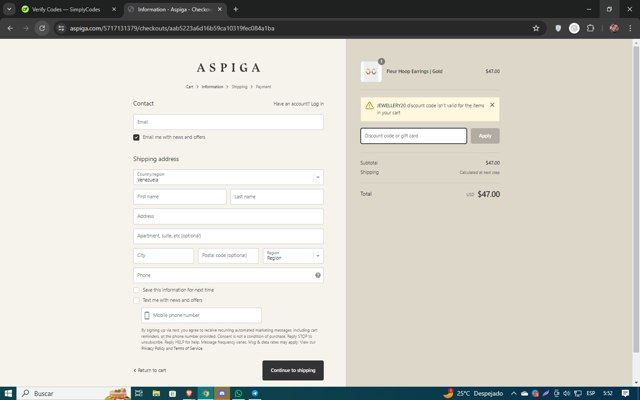Open the Chrome profile avatar
This screenshot has height=400, width=640.
(x=614, y=28)
